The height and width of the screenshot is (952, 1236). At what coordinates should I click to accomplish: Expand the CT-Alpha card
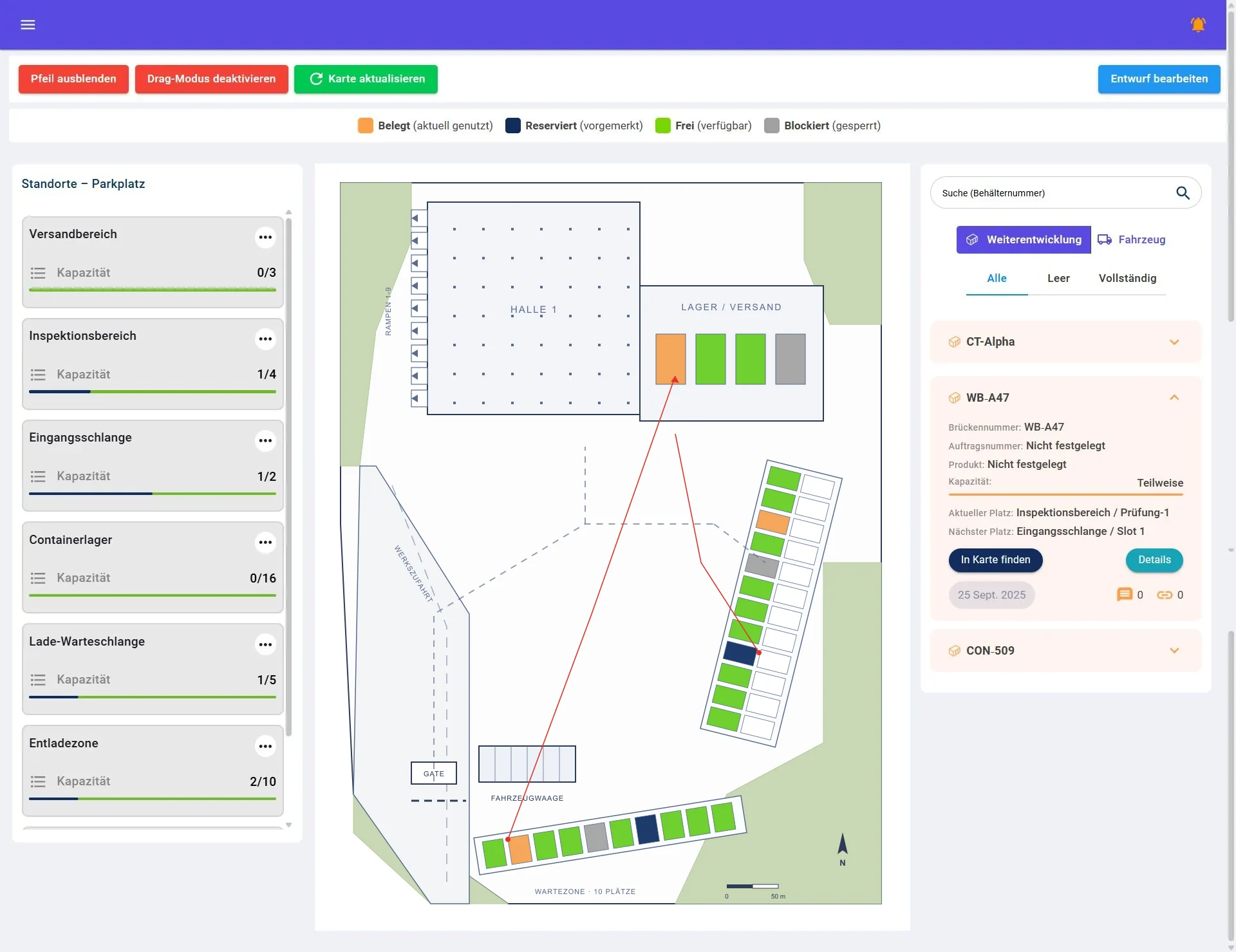(1174, 342)
